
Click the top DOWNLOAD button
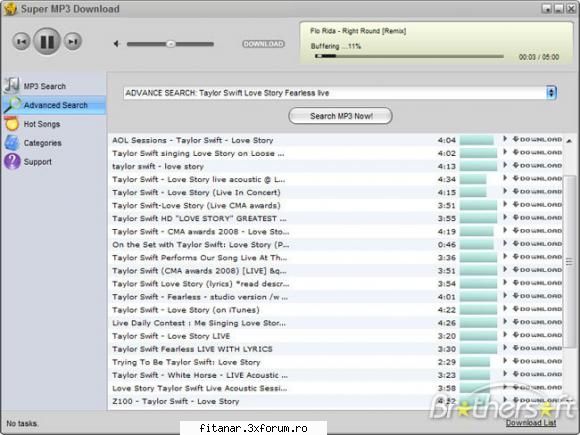(x=263, y=44)
